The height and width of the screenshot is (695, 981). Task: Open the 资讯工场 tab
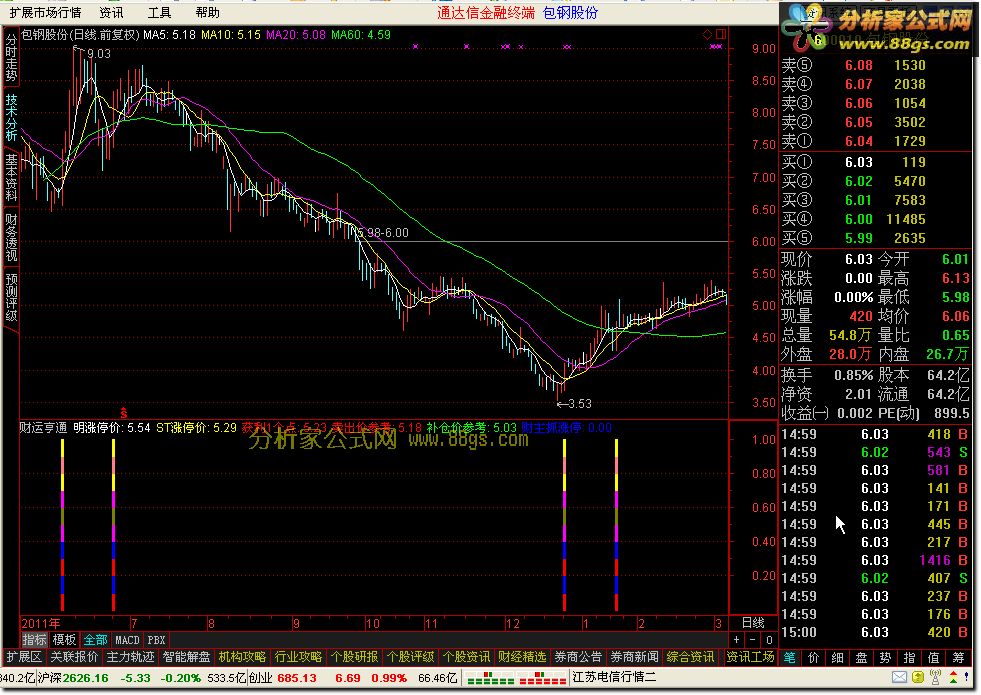coord(750,657)
